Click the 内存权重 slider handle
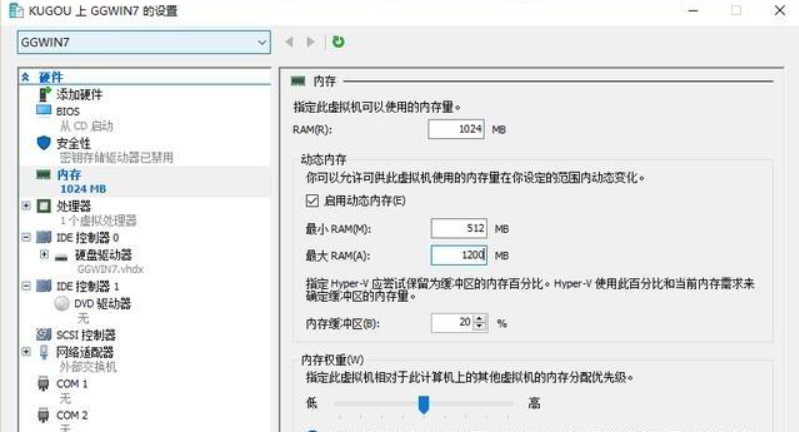The image size is (799, 438). [423, 404]
